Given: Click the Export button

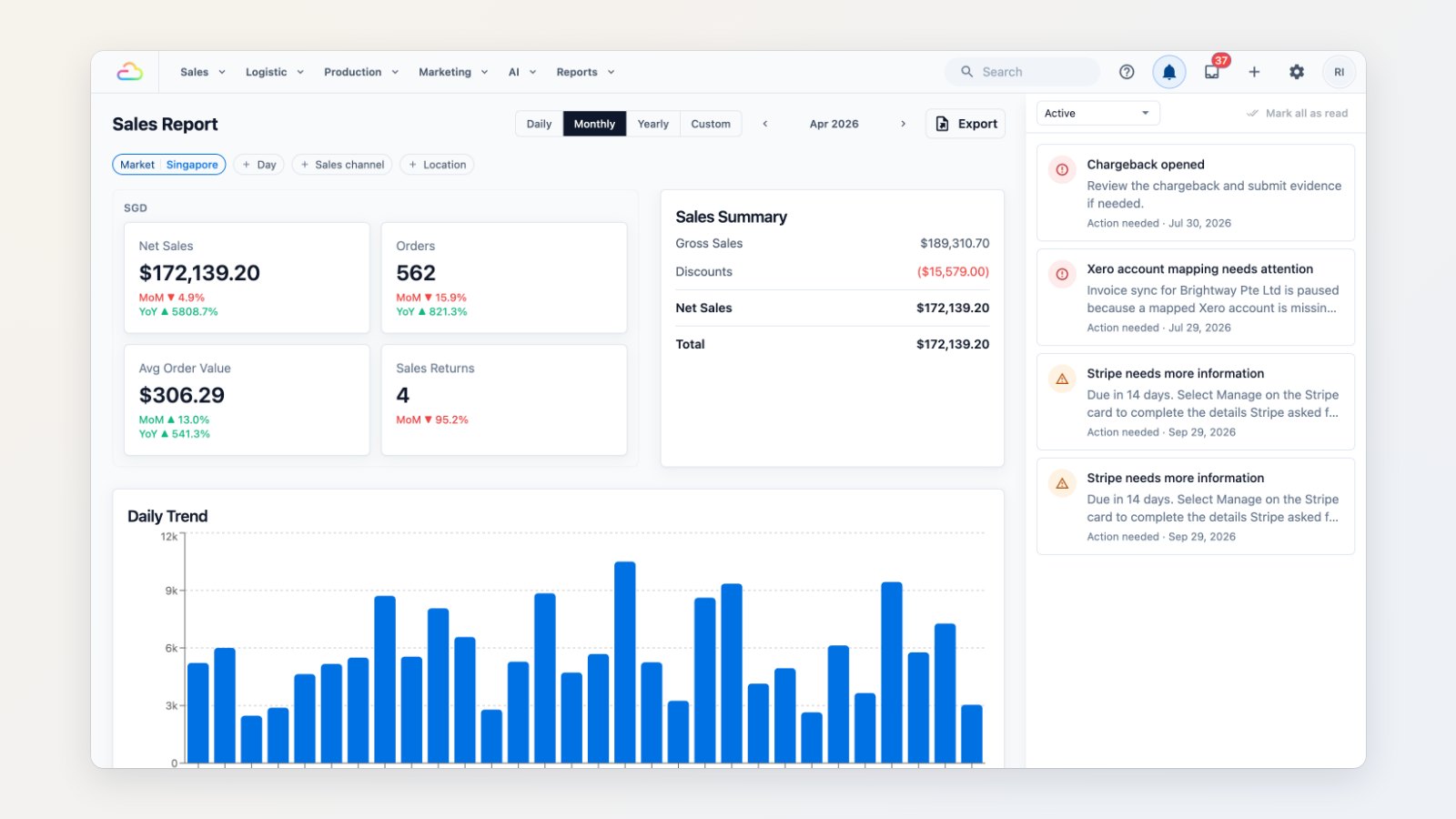Looking at the screenshot, I should click(x=966, y=124).
